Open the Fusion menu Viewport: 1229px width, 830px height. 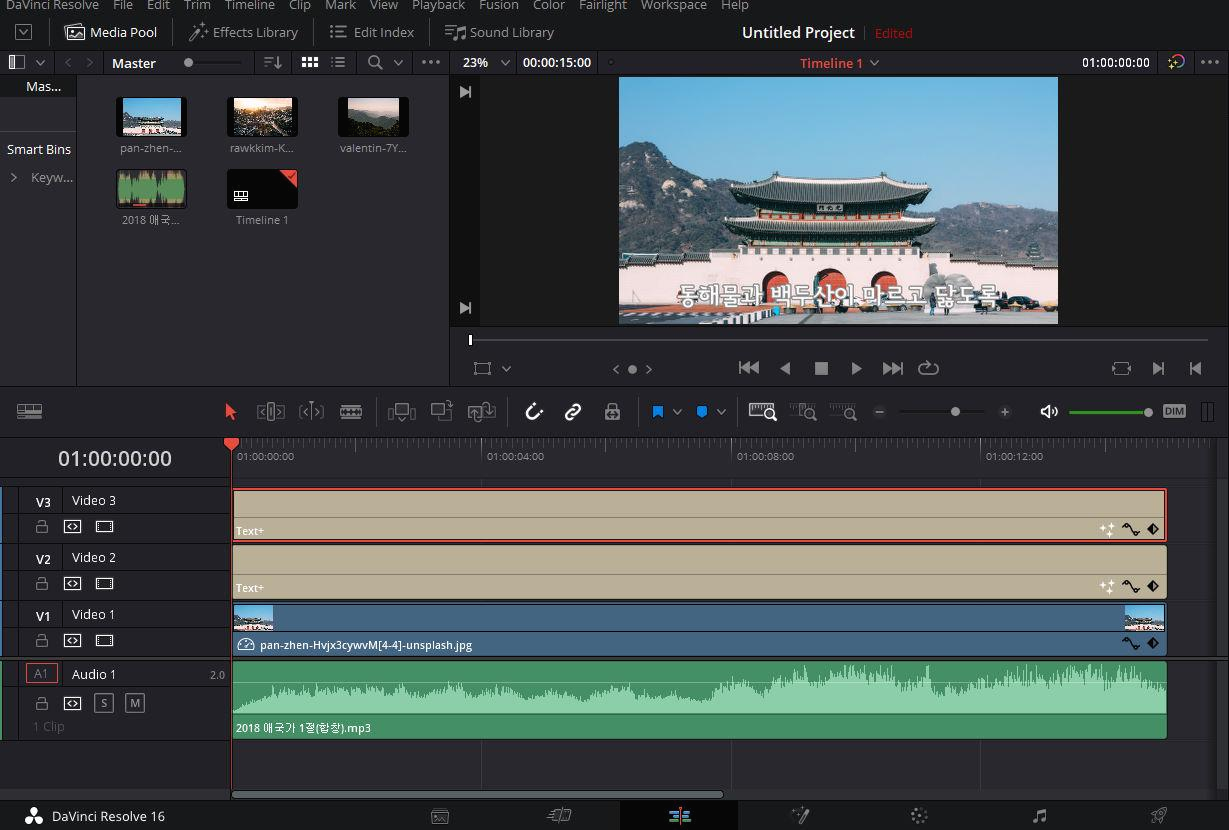(x=498, y=6)
